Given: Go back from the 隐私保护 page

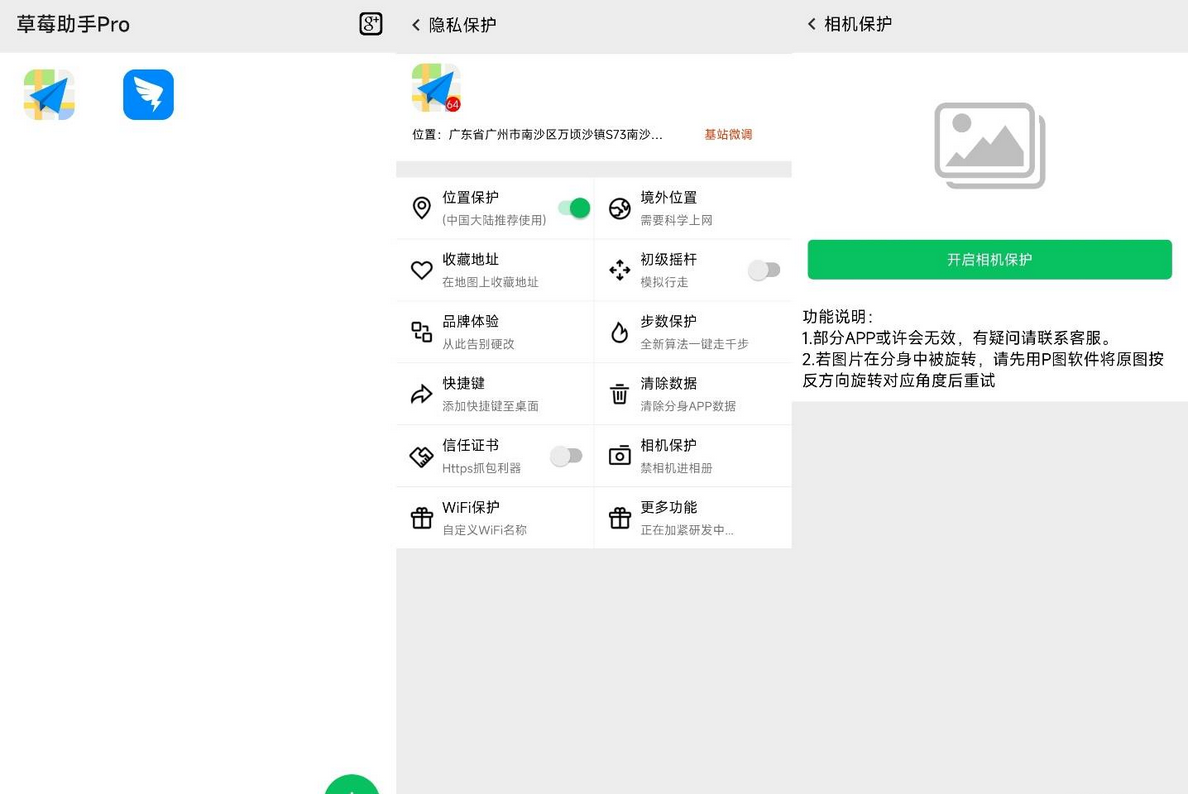Looking at the screenshot, I should tap(416, 24).
